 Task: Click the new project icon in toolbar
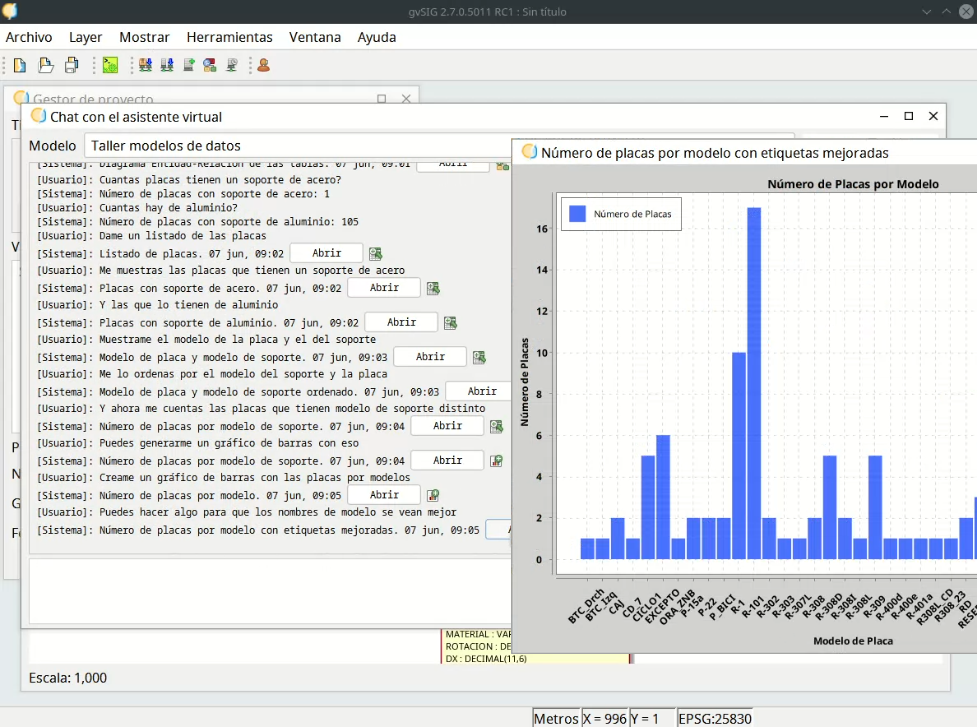pyautogui.click(x=20, y=65)
